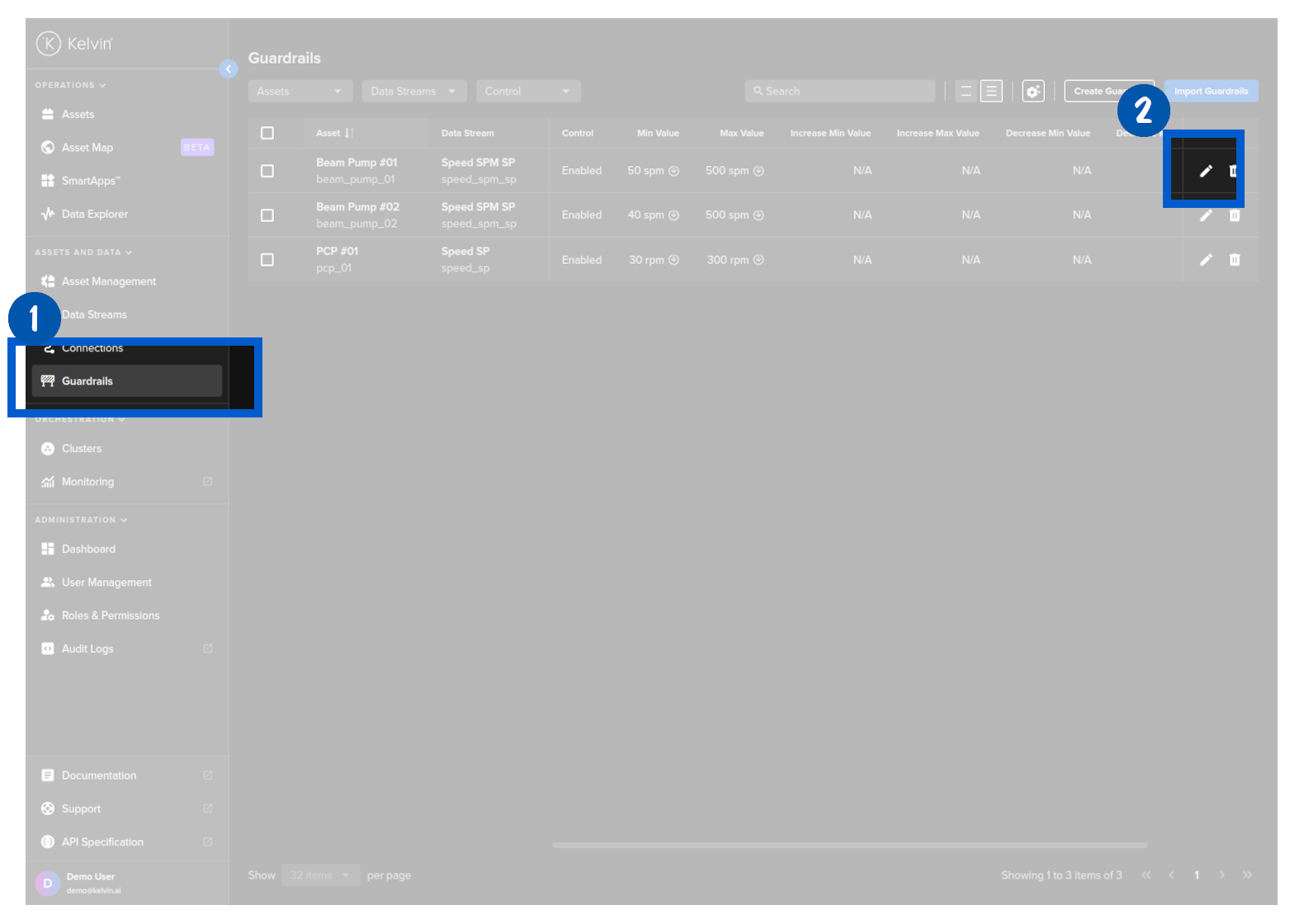Collapse the sidebar with the arrow button
The width and height of the screenshot is (1304, 924).
(x=229, y=69)
